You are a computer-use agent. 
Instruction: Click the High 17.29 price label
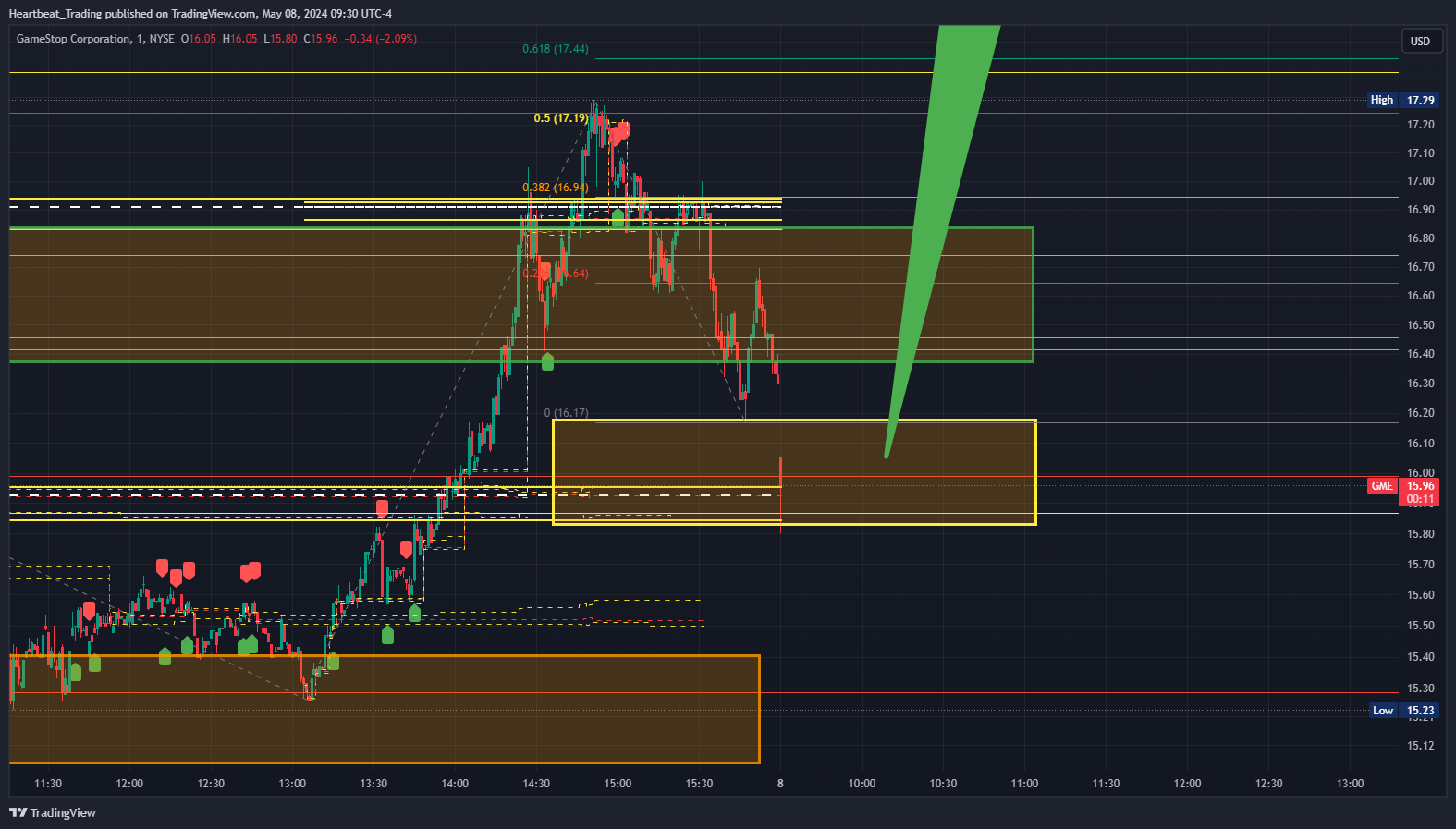pos(1403,100)
